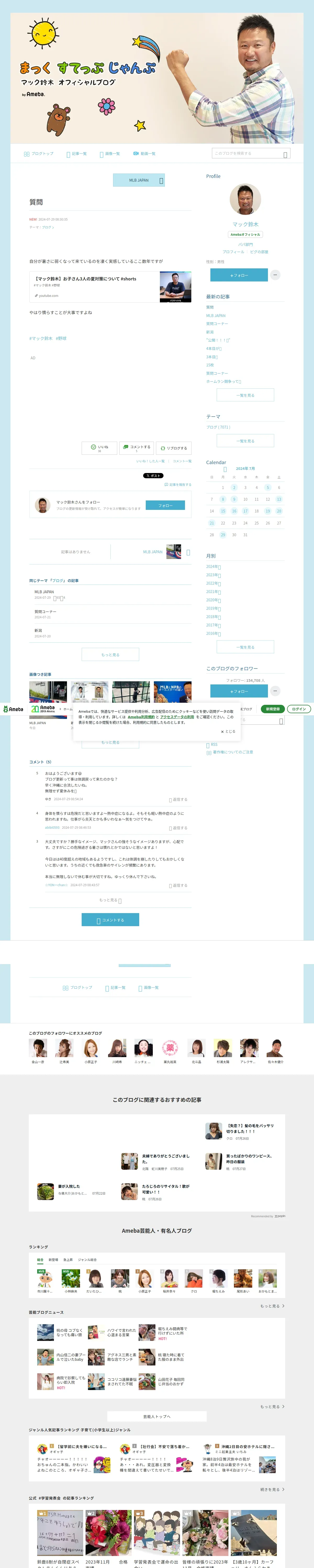Close the cookie notice with とじる
The height and width of the screenshot is (1568, 314).
coord(228,732)
